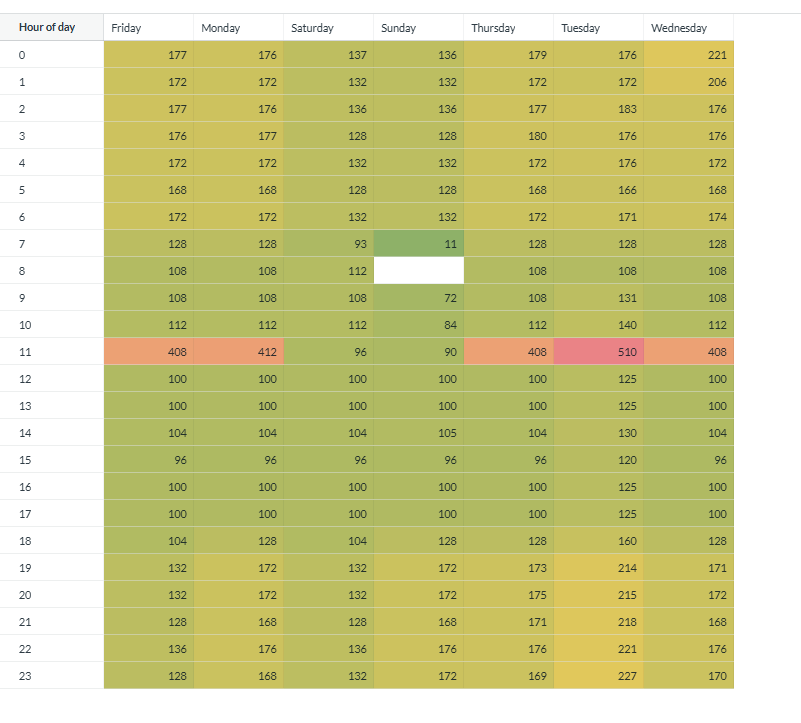The width and height of the screenshot is (801, 723).
Task: Select the Monday cell with value 412
Action: 238,352
